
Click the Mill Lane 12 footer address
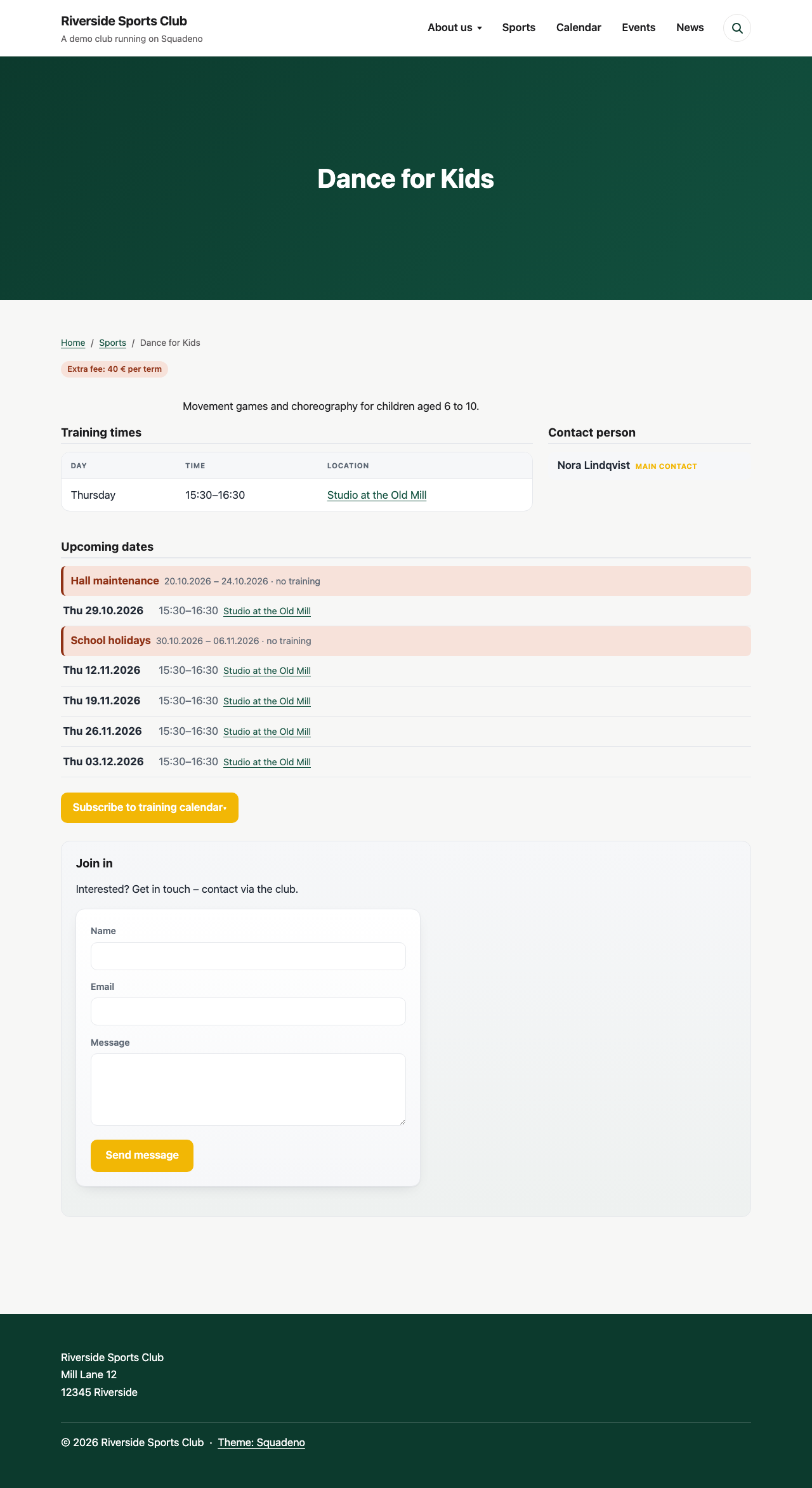coord(89,1374)
